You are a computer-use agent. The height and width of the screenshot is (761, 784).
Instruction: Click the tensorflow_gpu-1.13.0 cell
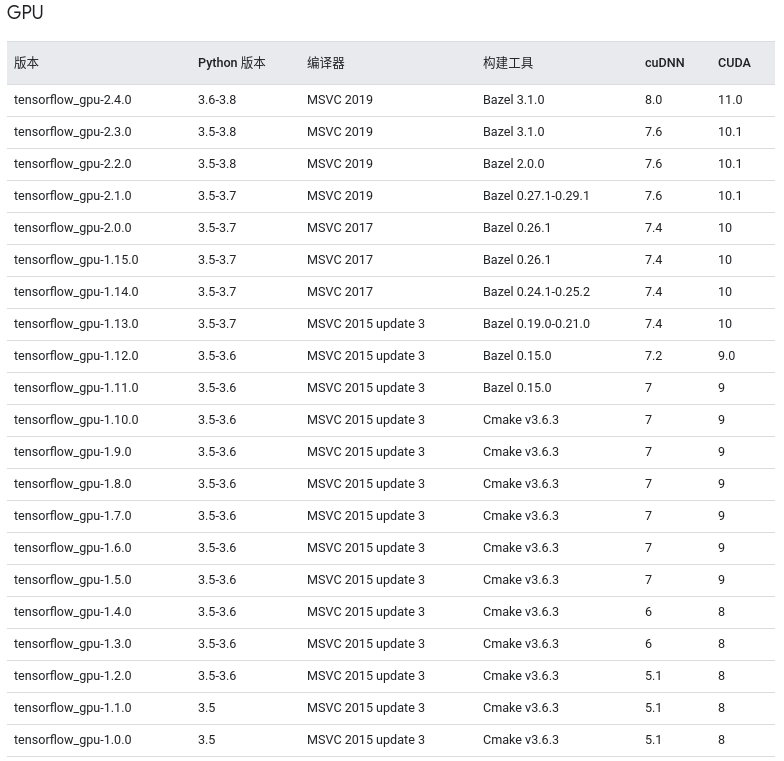pos(76,324)
